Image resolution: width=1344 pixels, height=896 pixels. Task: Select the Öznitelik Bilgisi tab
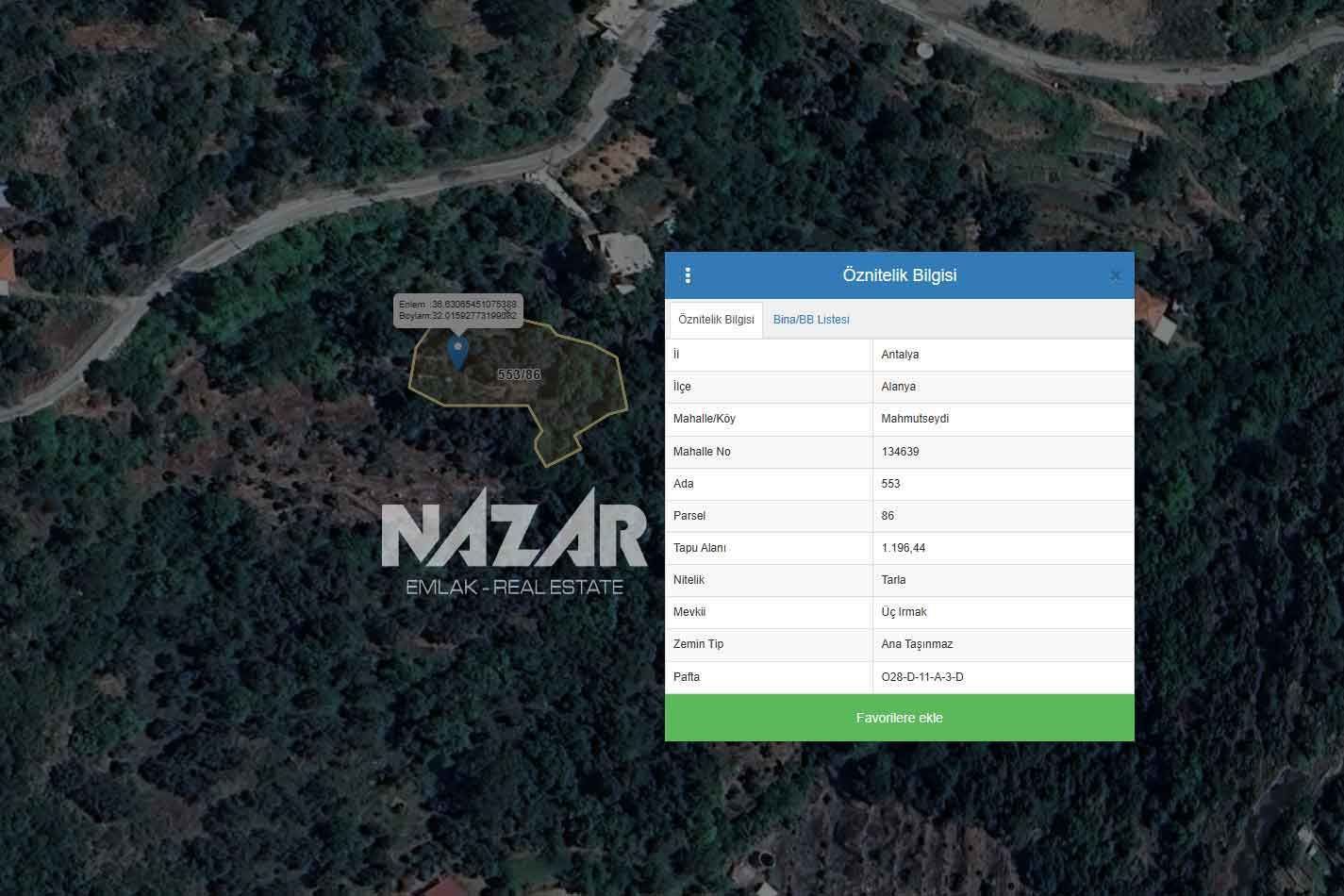716,320
